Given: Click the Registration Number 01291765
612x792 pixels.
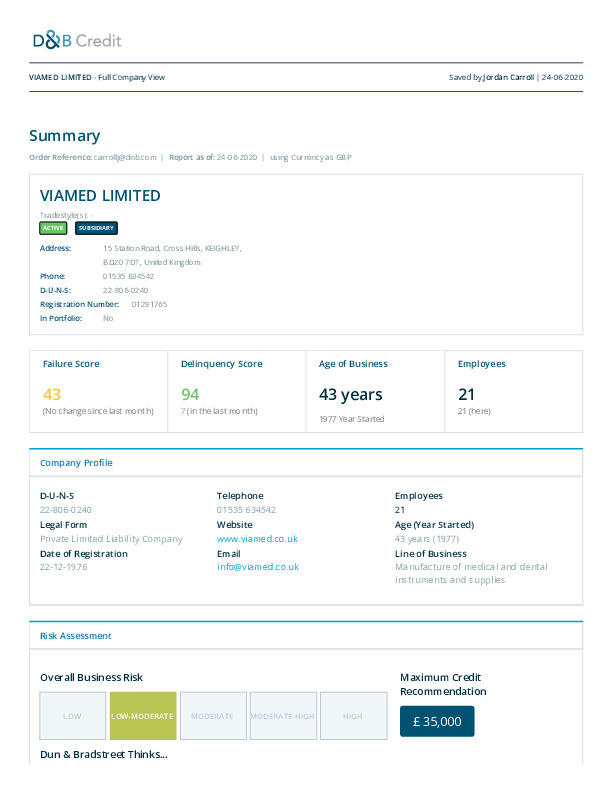Looking at the screenshot, I should point(149,304).
